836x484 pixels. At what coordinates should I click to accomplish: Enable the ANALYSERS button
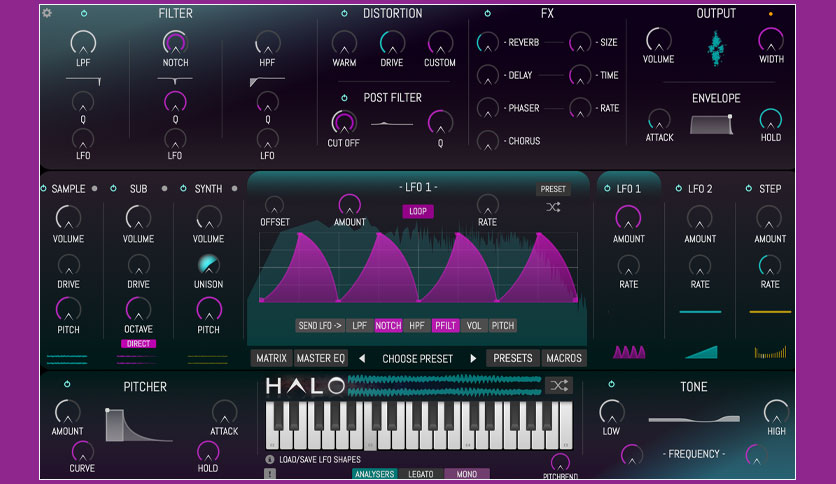[x=374, y=474]
